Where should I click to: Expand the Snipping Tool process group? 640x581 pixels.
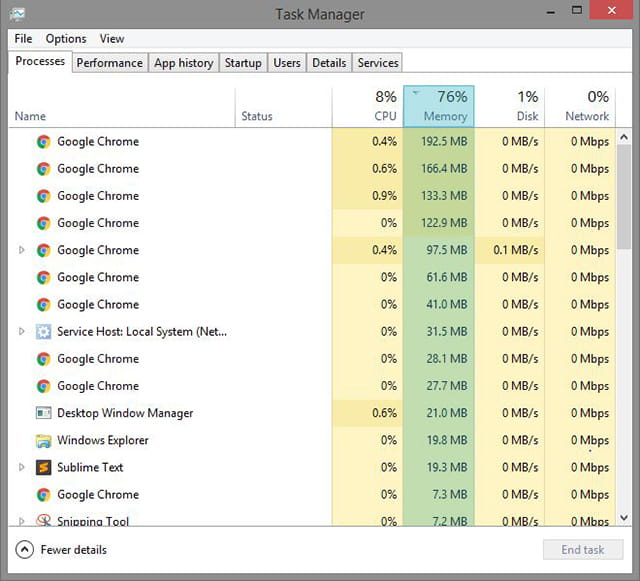click(x=22, y=521)
